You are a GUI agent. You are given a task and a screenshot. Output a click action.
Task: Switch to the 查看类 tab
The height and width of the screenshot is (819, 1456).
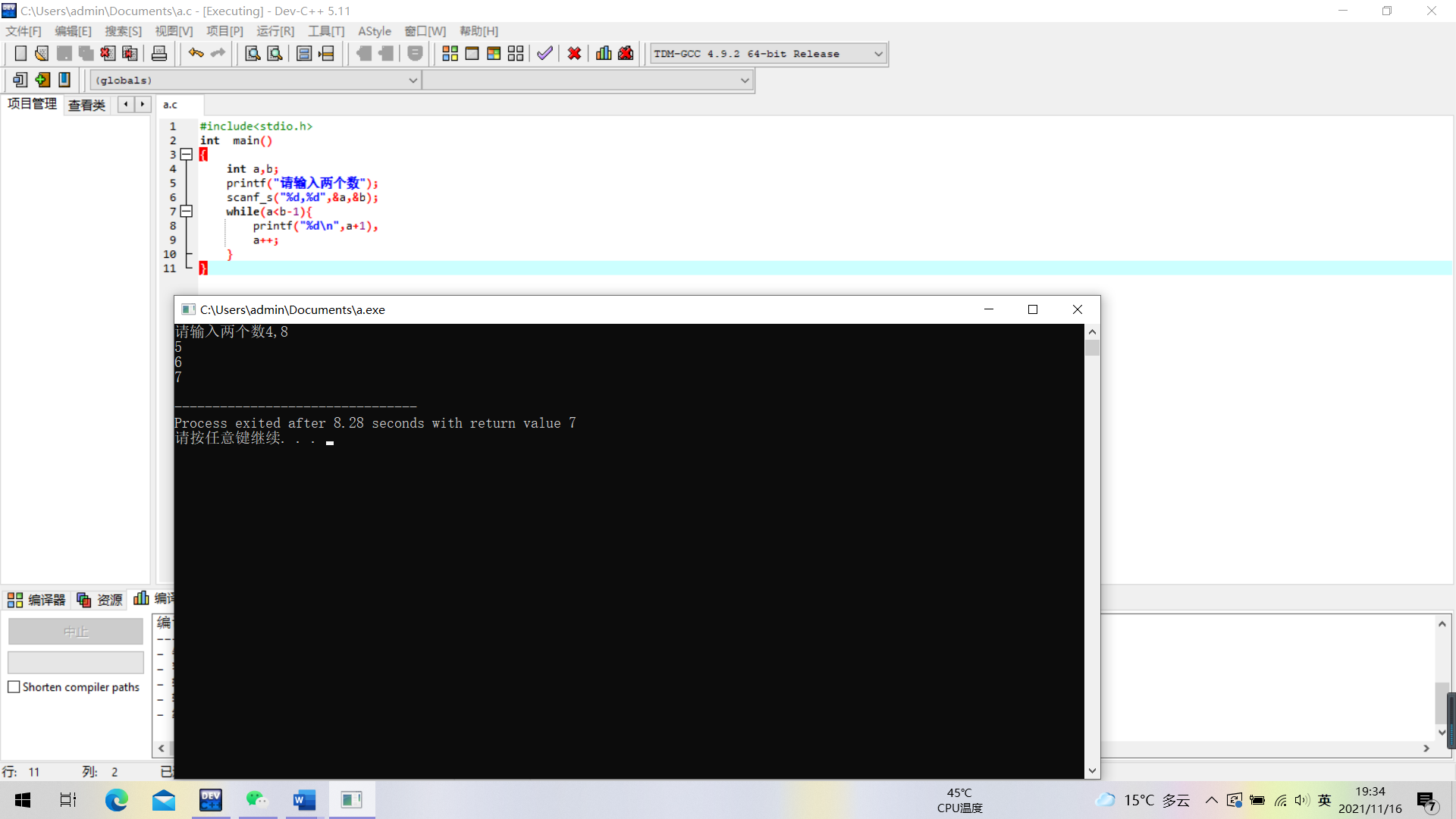point(86,105)
